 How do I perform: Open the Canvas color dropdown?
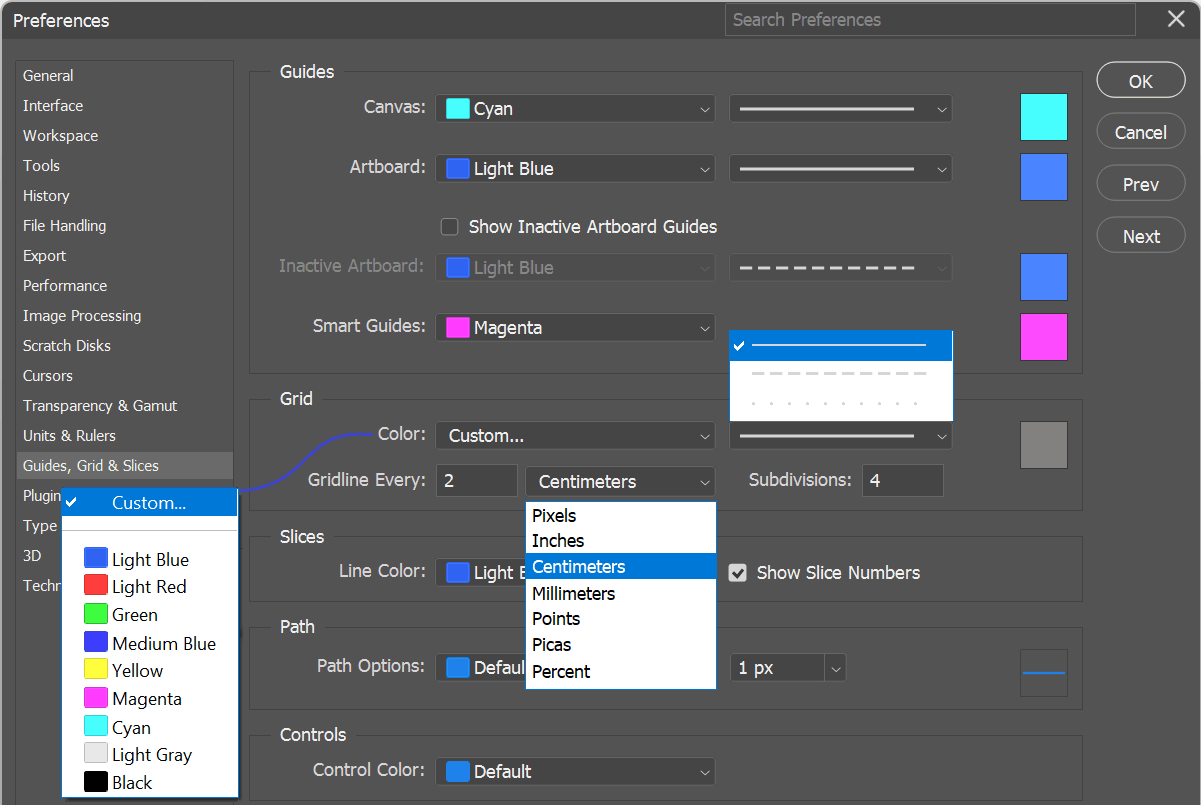tap(575, 109)
